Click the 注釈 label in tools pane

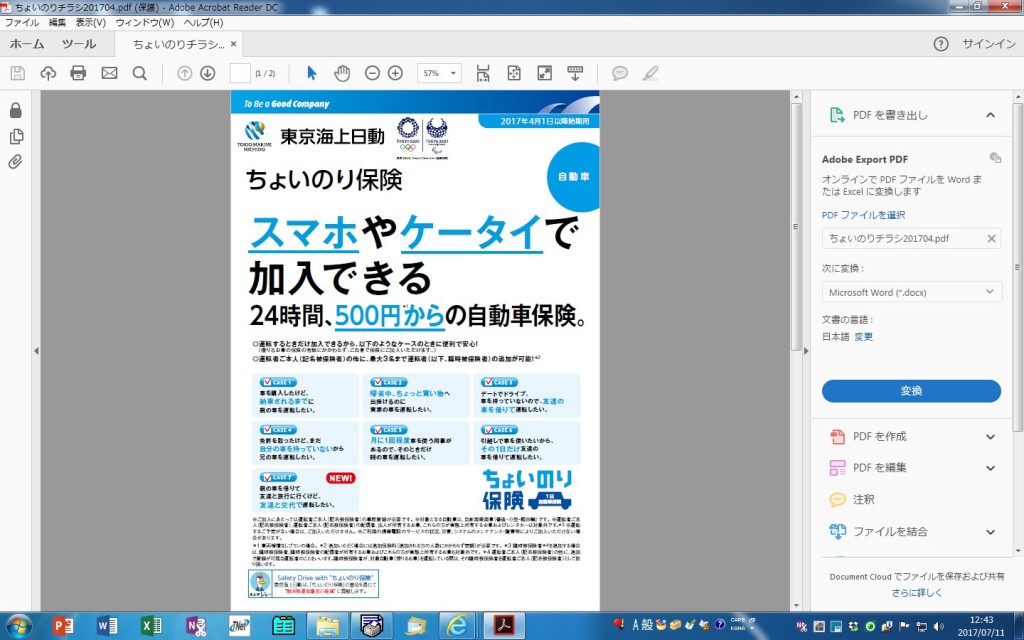click(863, 500)
